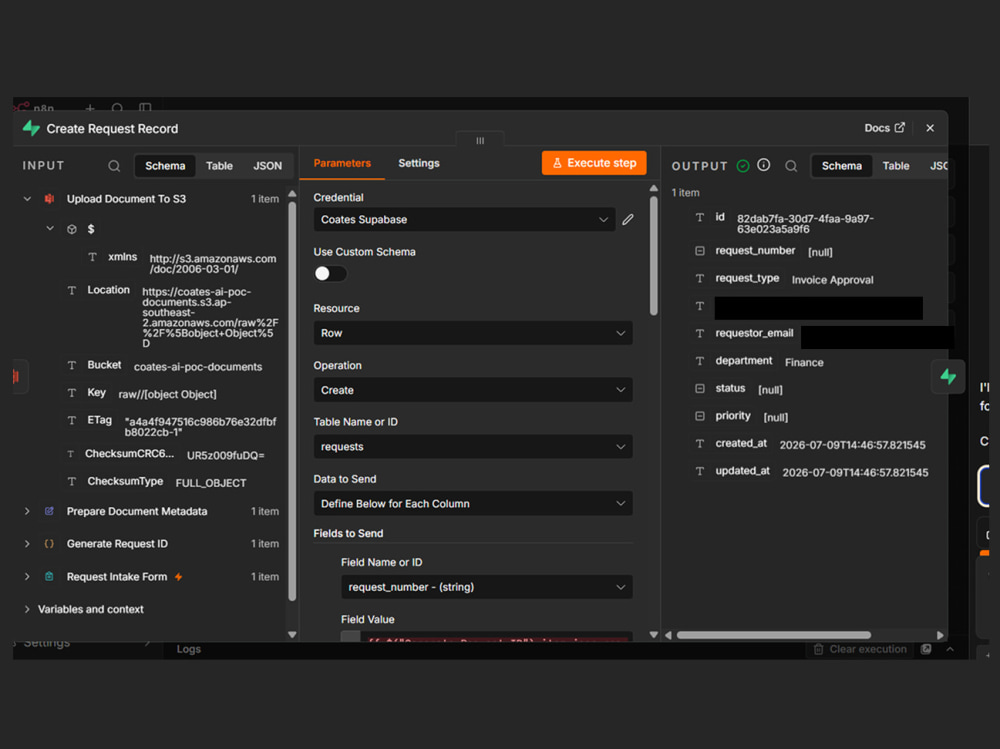Open the Field Name or ID dropdown
1000x749 pixels.
click(487, 587)
